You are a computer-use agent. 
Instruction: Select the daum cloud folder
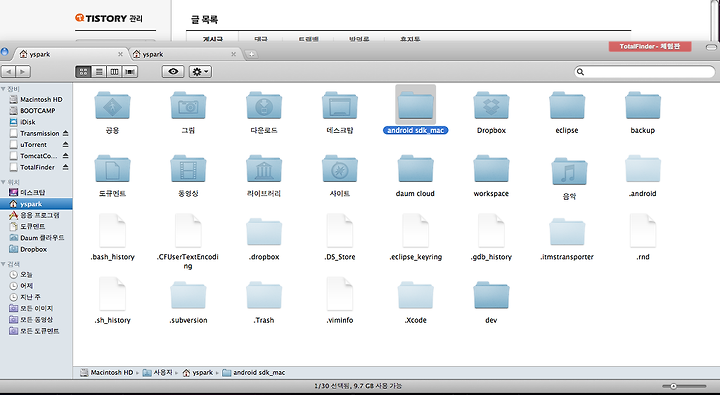click(416, 169)
